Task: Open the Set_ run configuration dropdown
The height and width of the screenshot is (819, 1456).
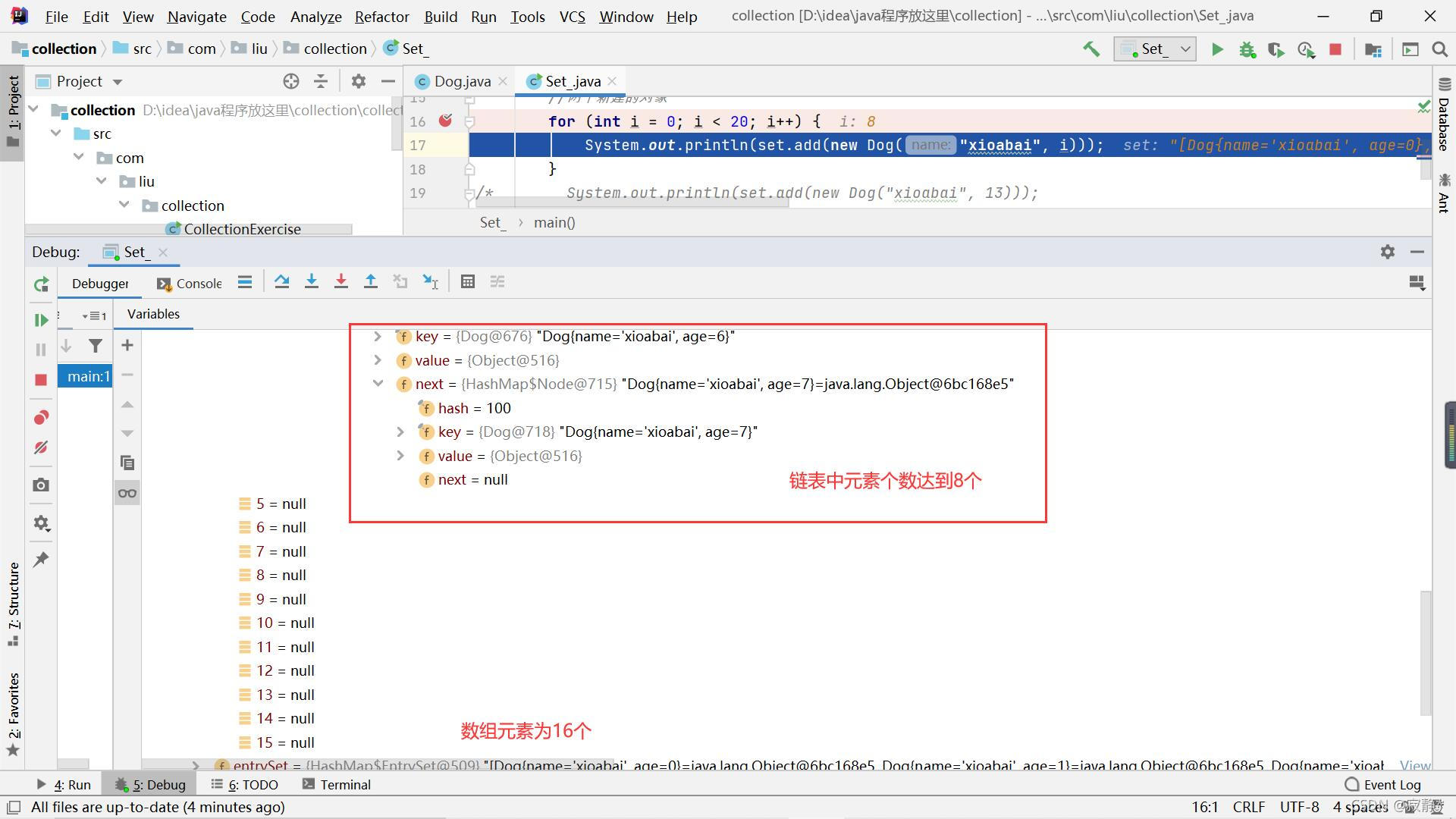Action: tap(1154, 49)
